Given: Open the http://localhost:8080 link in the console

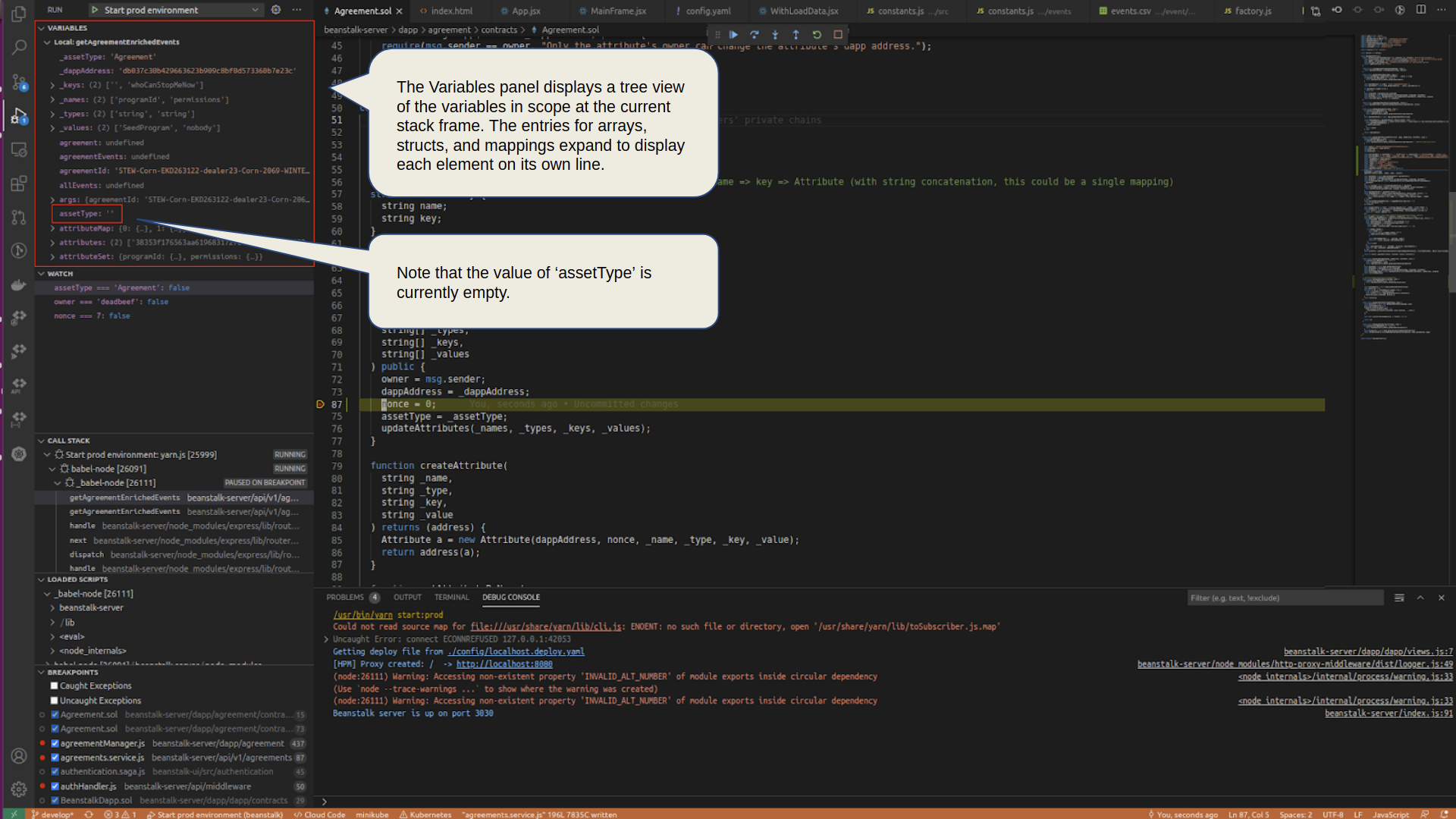Looking at the screenshot, I should click(504, 664).
